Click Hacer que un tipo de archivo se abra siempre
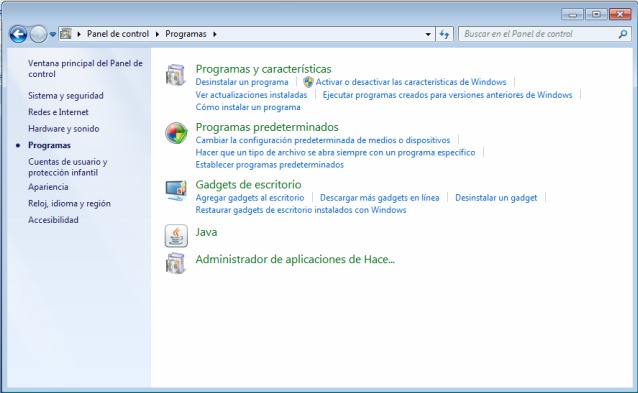 point(335,152)
